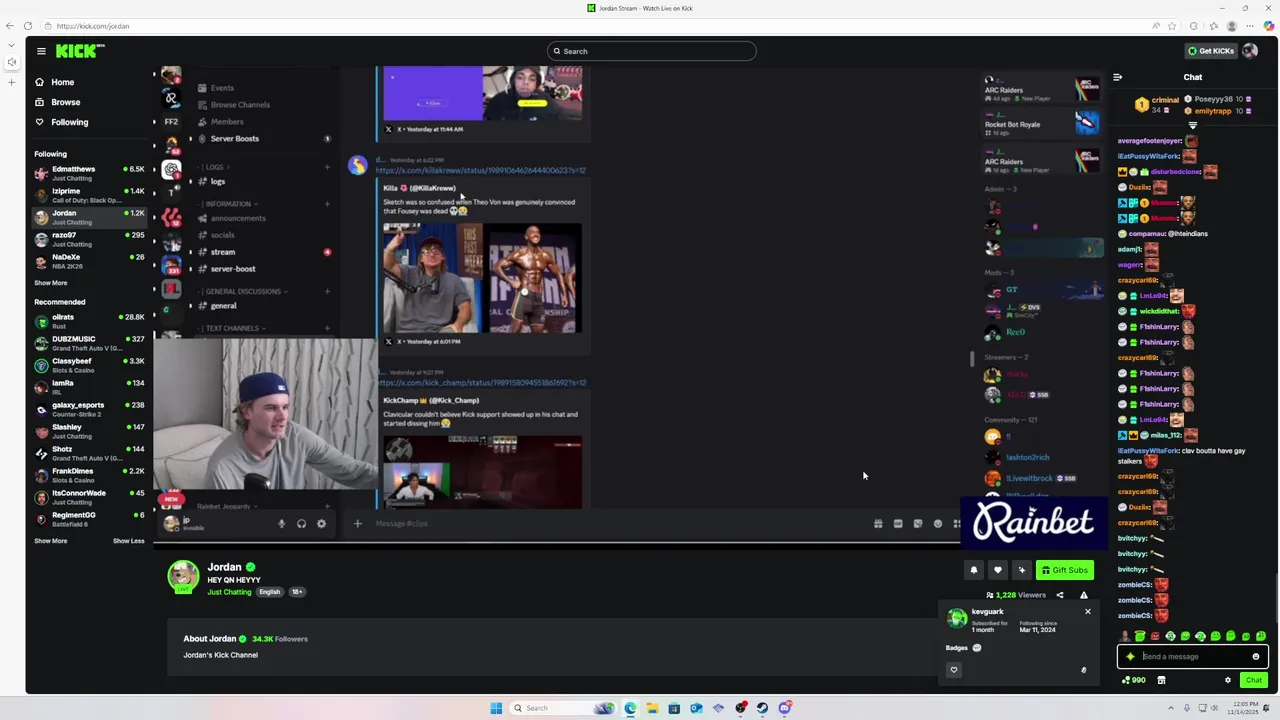This screenshot has height=720, width=1280.
Task: Click the tab audio speaker icon
Action: (x=11, y=62)
